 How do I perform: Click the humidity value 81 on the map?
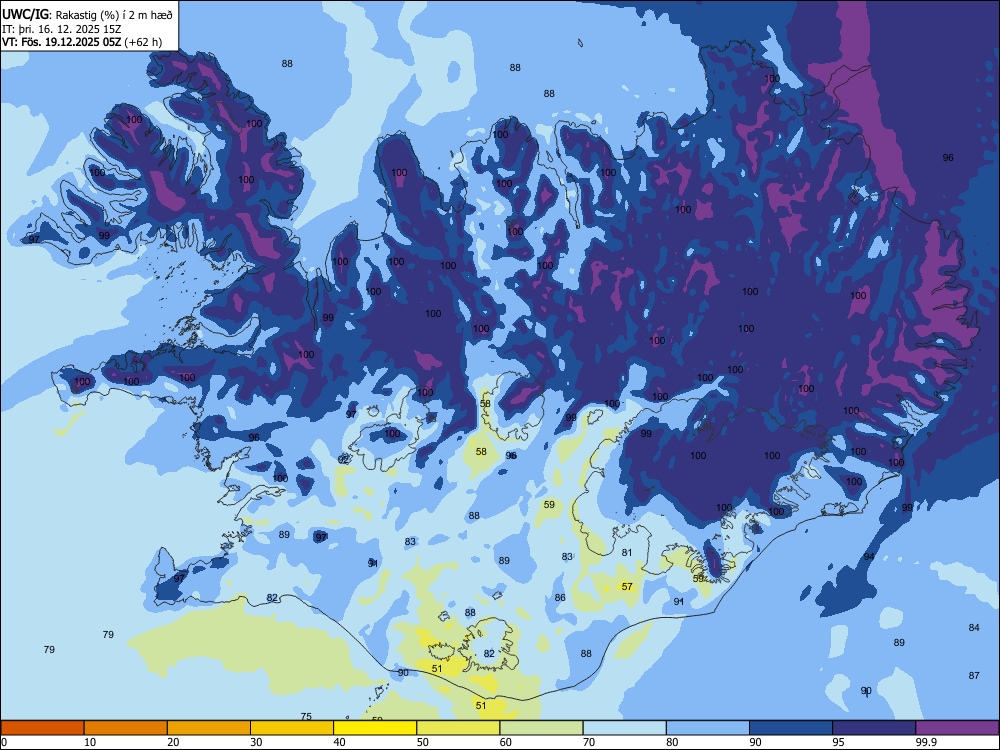(x=627, y=552)
